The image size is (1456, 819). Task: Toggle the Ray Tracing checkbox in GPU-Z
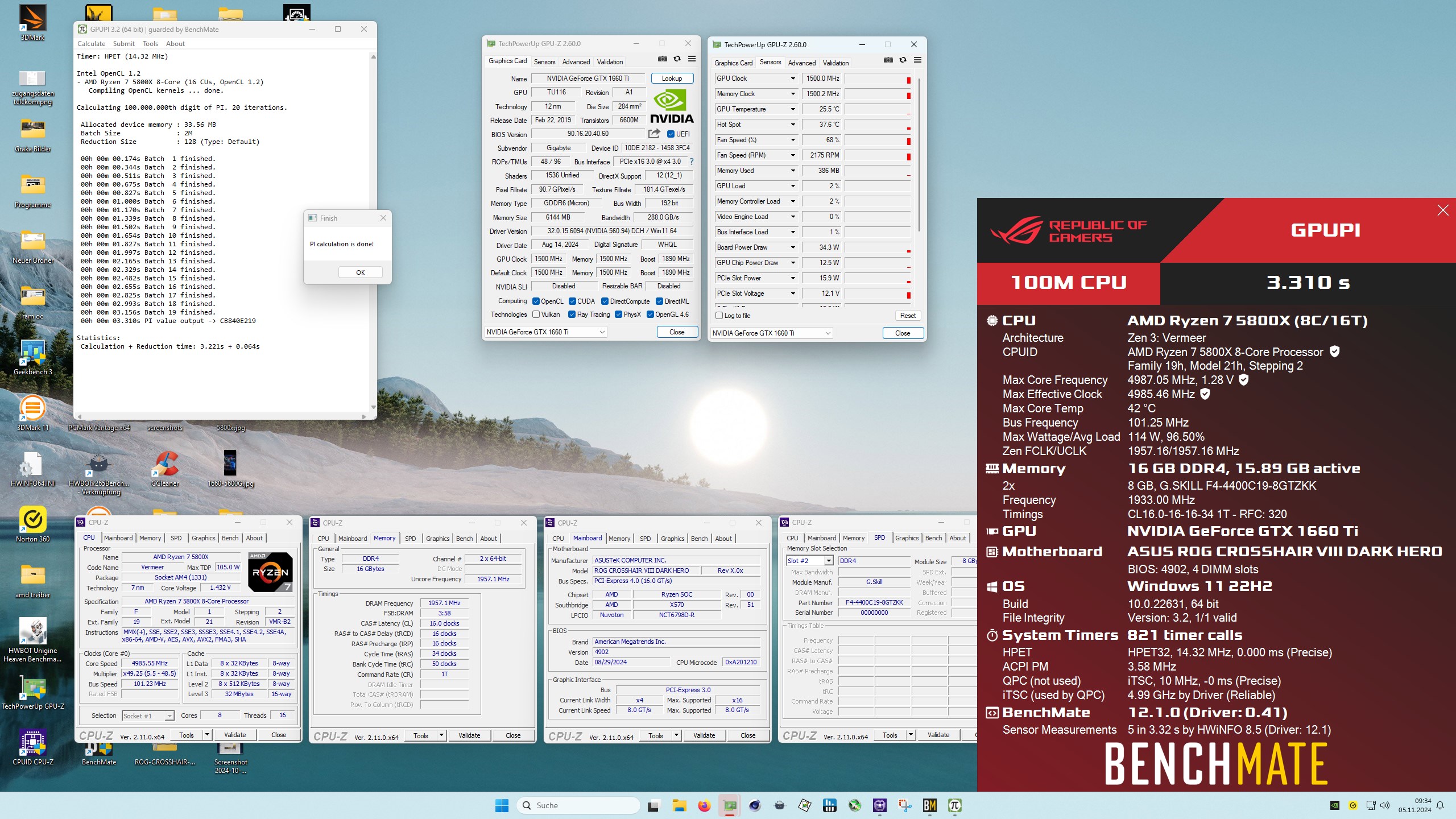click(x=572, y=315)
